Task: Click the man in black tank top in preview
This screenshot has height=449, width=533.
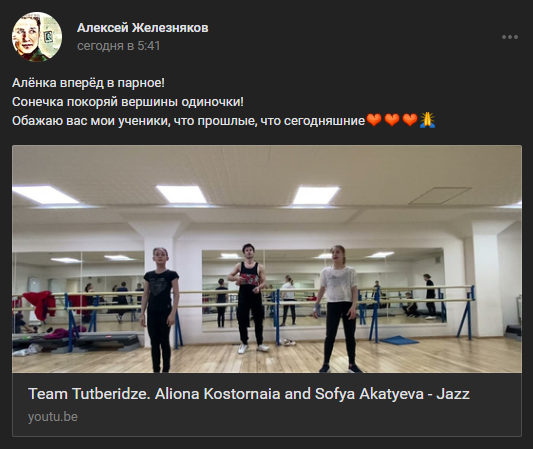Action: (249, 298)
